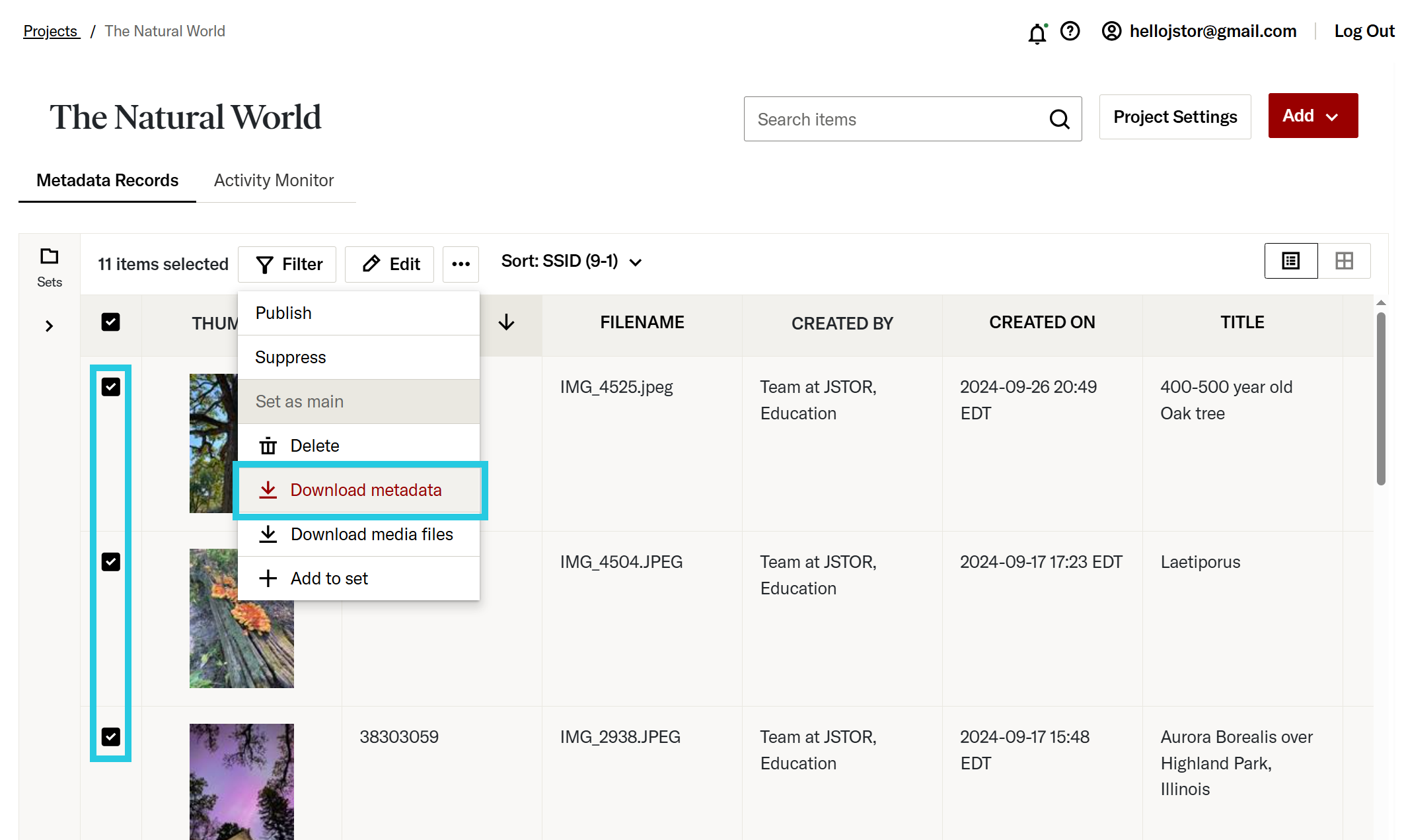Open the help question mark icon
This screenshot has width=1404, height=840.
(x=1070, y=31)
